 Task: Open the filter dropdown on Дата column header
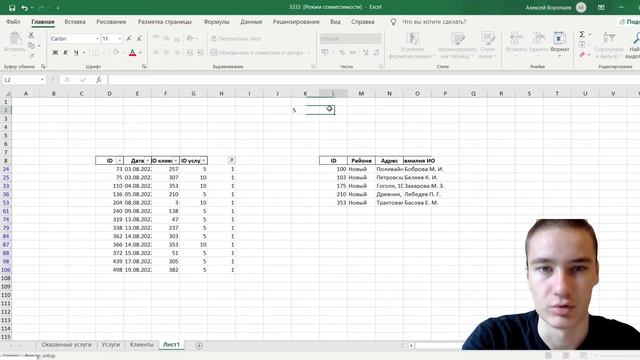coord(147,161)
